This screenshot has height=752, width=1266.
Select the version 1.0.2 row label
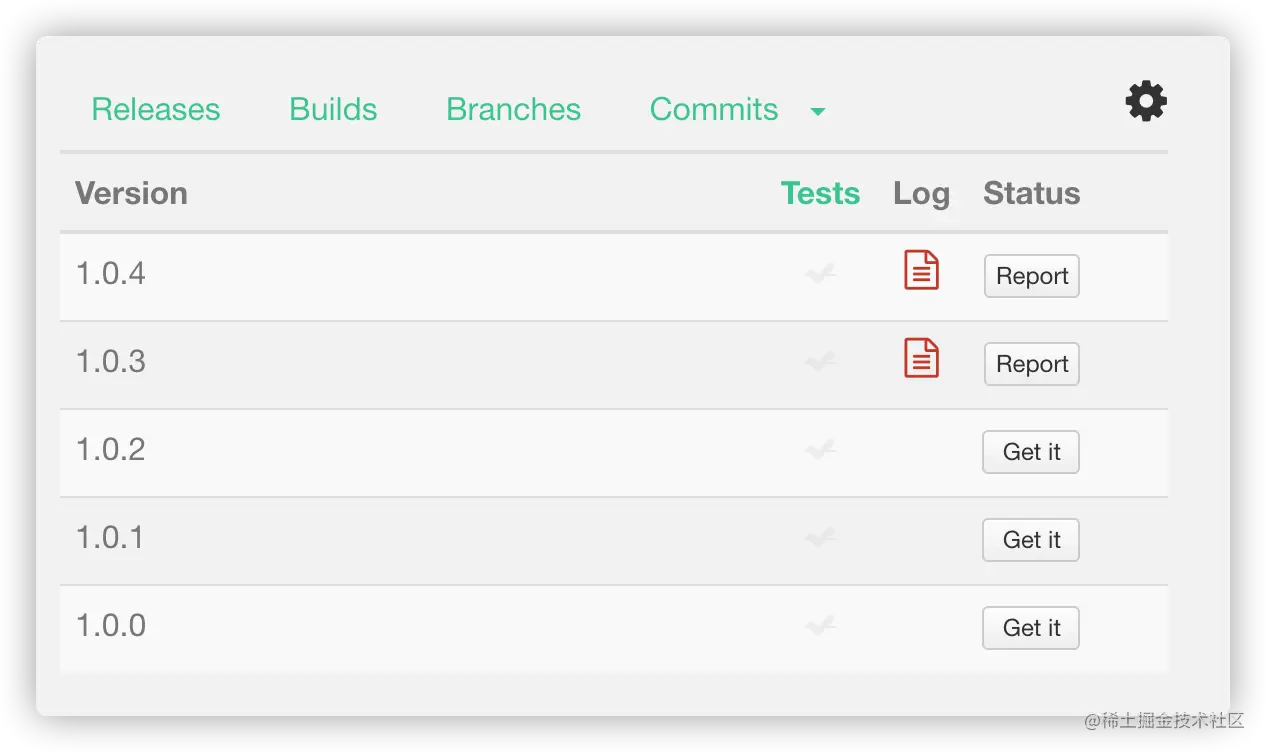pos(111,449)
